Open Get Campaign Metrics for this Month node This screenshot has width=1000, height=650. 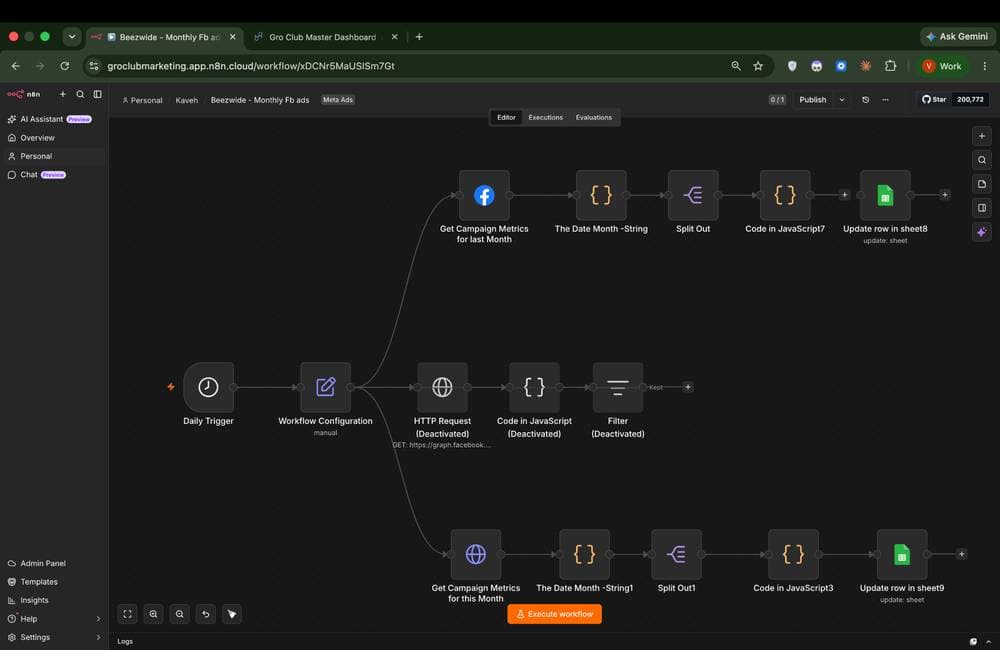[x=476, y=554]
